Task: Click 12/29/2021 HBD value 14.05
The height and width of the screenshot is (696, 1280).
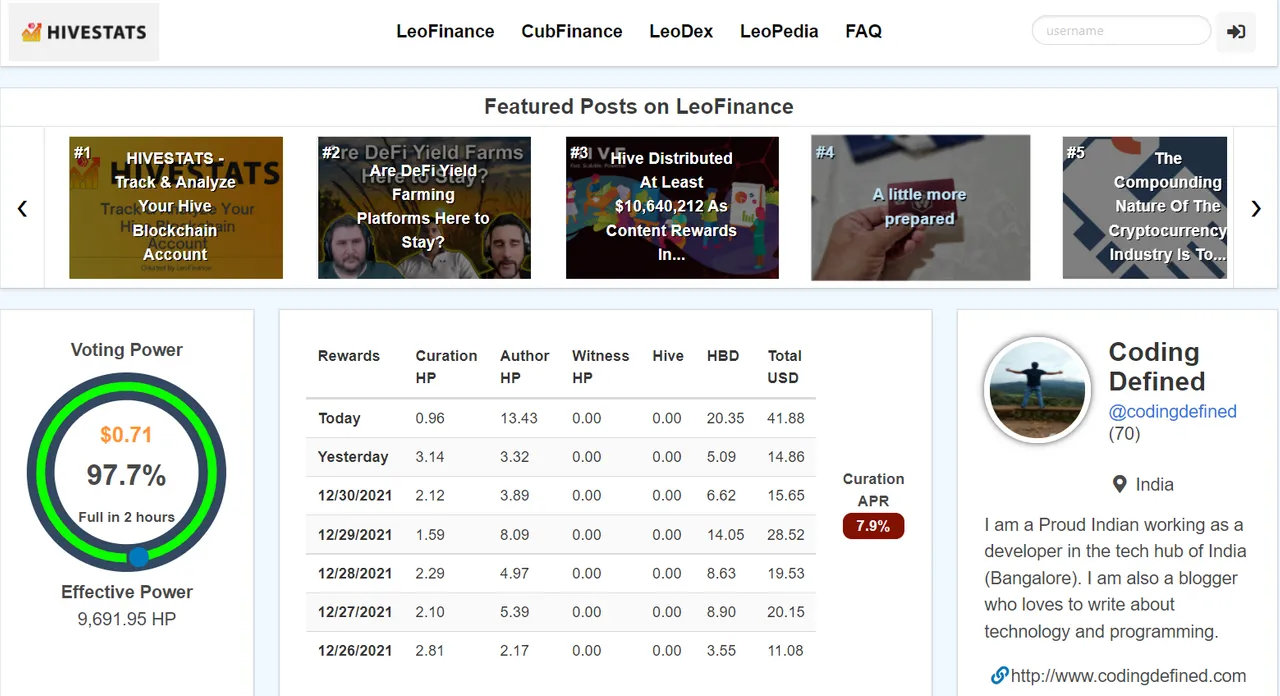Action: [x=725, y=535]
